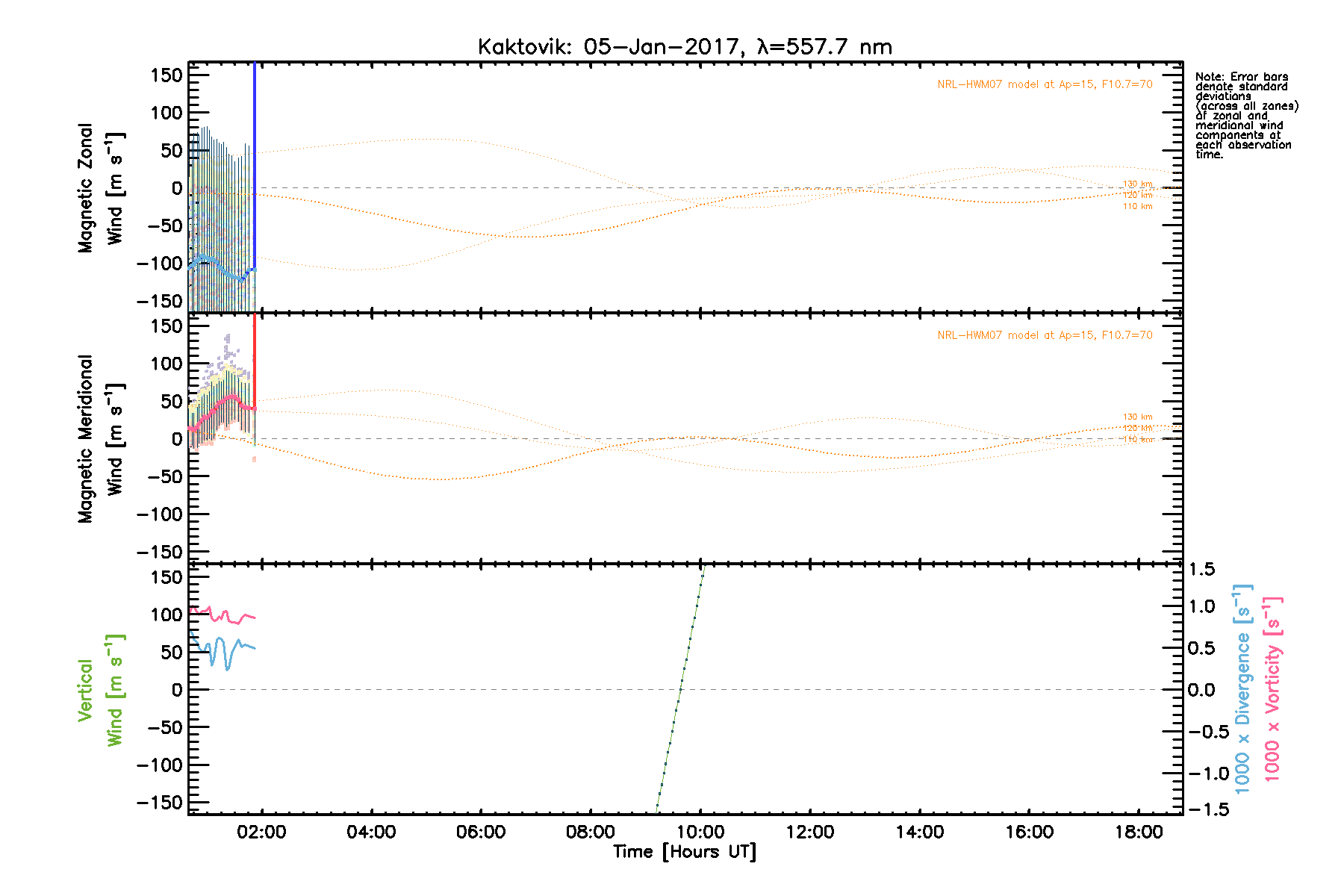This screenshot has width=1344, height=896.
Task: Click the 100 tick in meridional wind panel
Action: click(167, 364)
